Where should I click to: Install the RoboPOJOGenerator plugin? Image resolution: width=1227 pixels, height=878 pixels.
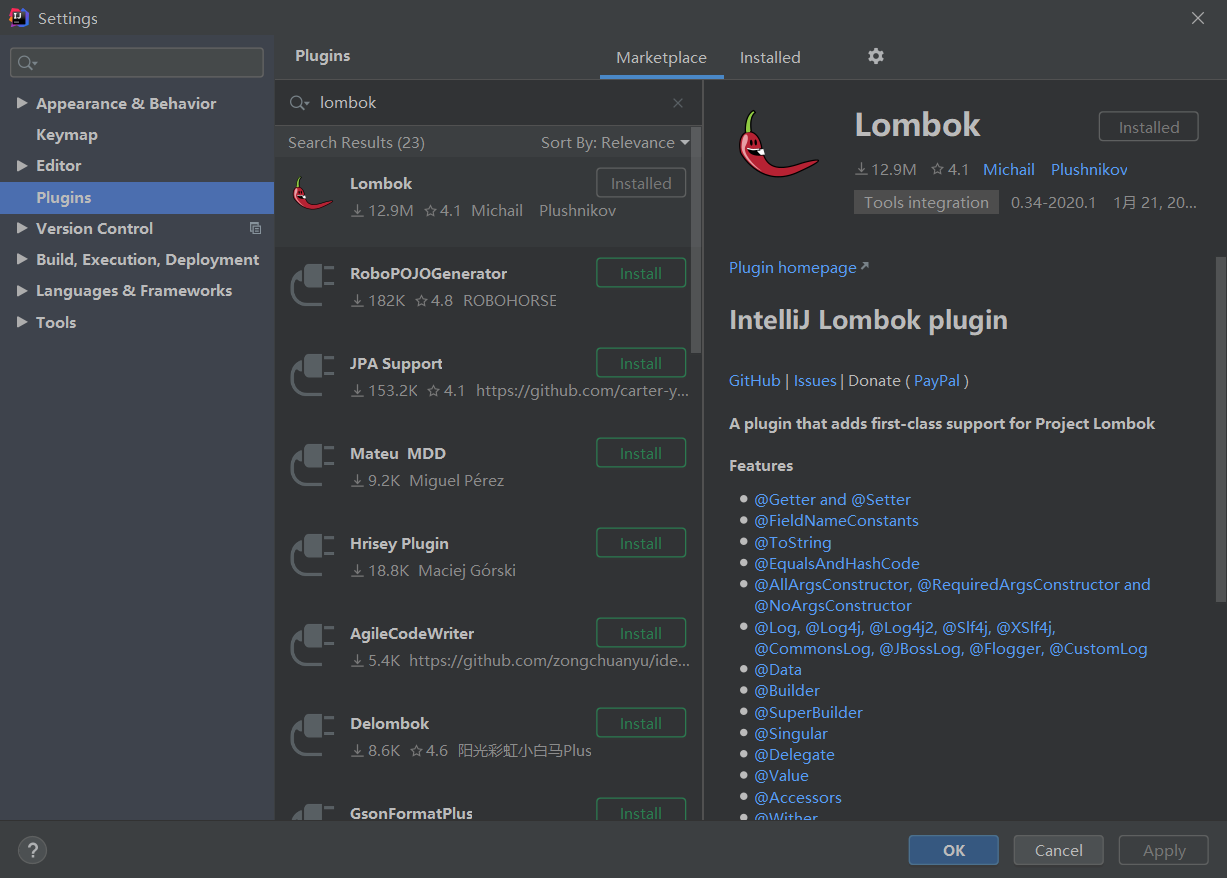click(641, 273)
